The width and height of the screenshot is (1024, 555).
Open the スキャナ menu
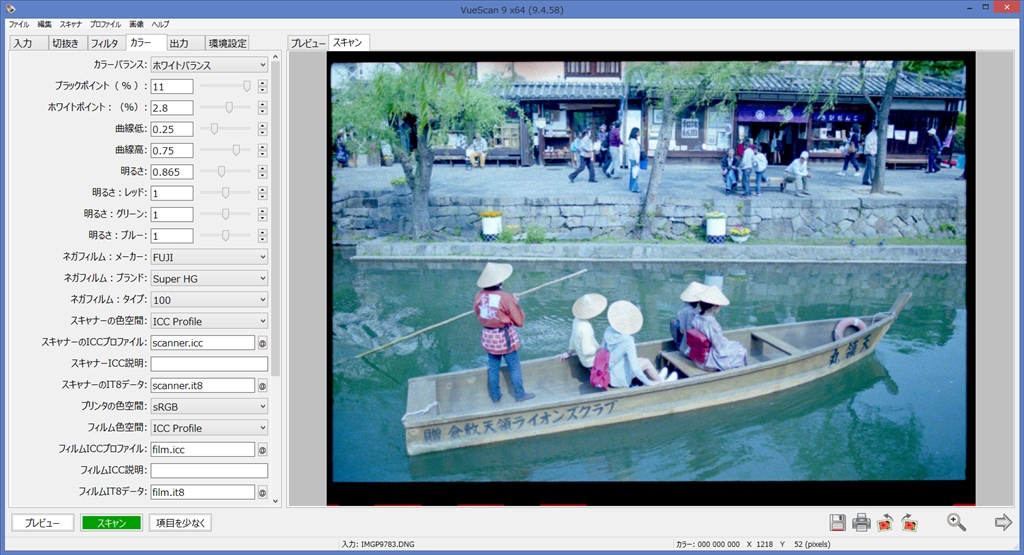point(71,24)
